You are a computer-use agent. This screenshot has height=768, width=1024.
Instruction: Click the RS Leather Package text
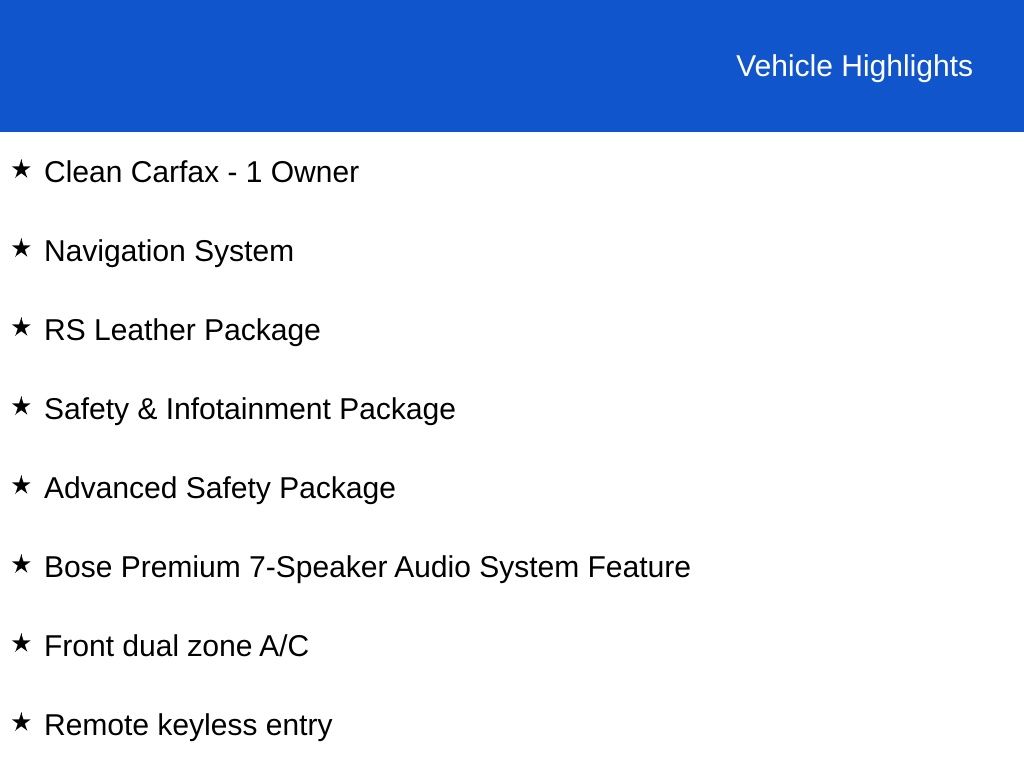pyautogui.click(x=182, y=330)
